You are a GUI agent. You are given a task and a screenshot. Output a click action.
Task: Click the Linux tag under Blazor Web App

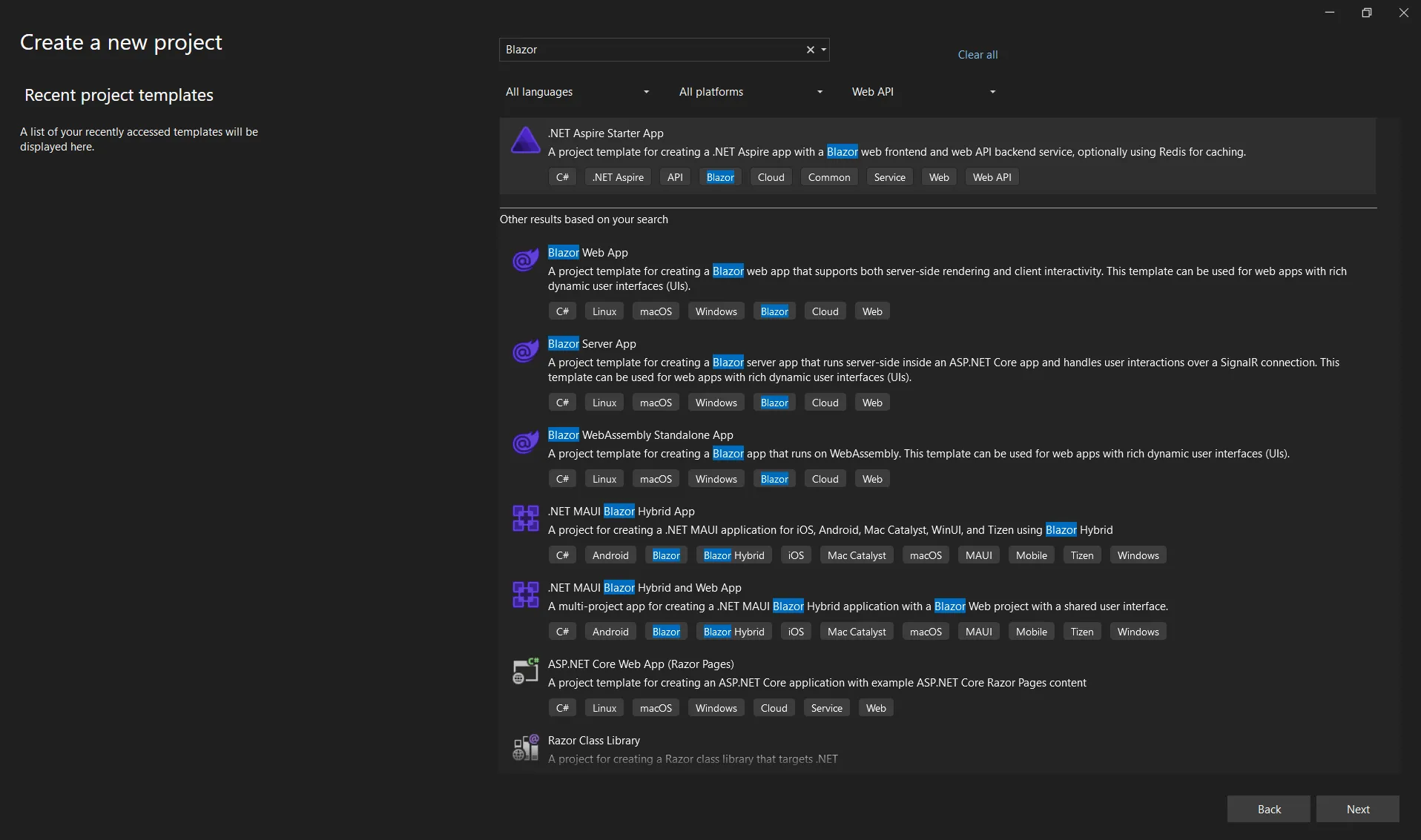[x=604, y=311]
